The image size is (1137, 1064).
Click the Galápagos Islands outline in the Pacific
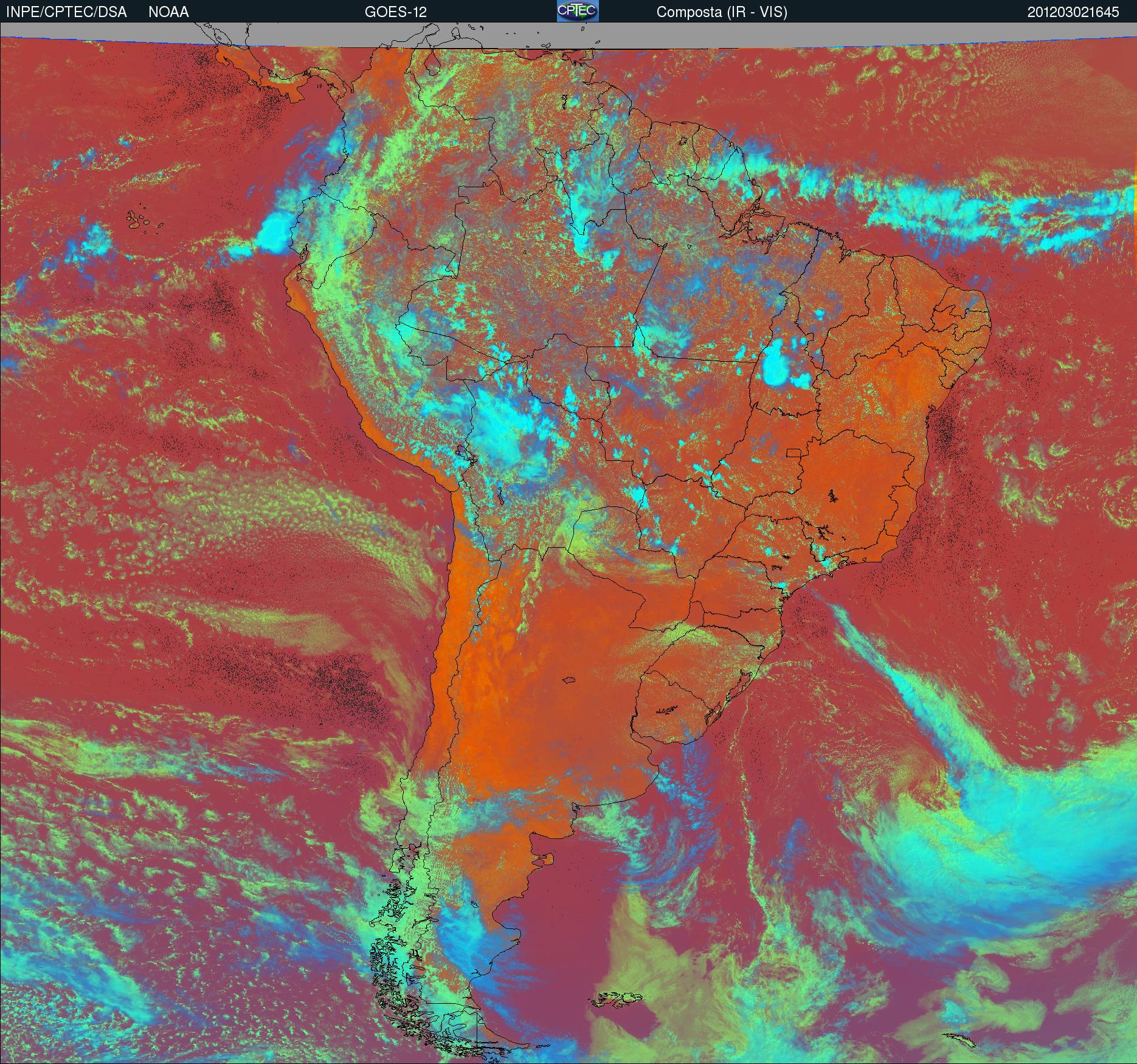pyautogui.click(x=141, y=220)
